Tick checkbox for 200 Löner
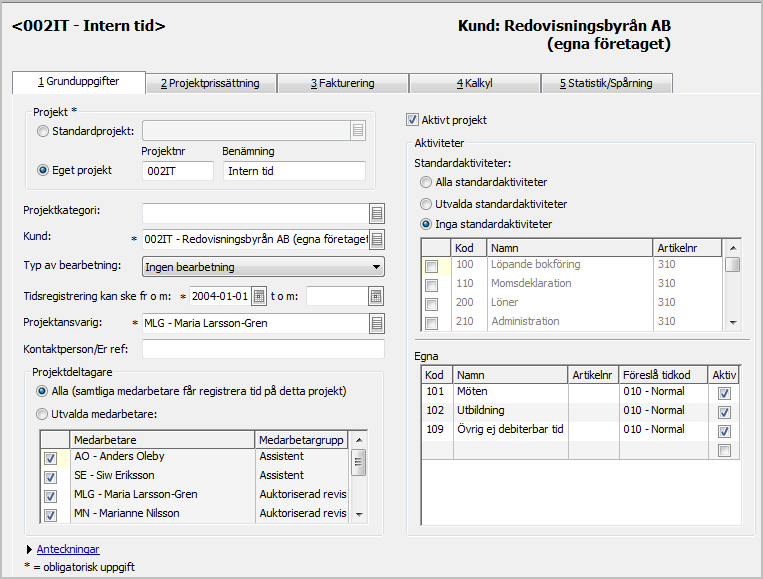The width and height of the screenshot is (763, 579). pyautogui.click(x=431, y=304)
